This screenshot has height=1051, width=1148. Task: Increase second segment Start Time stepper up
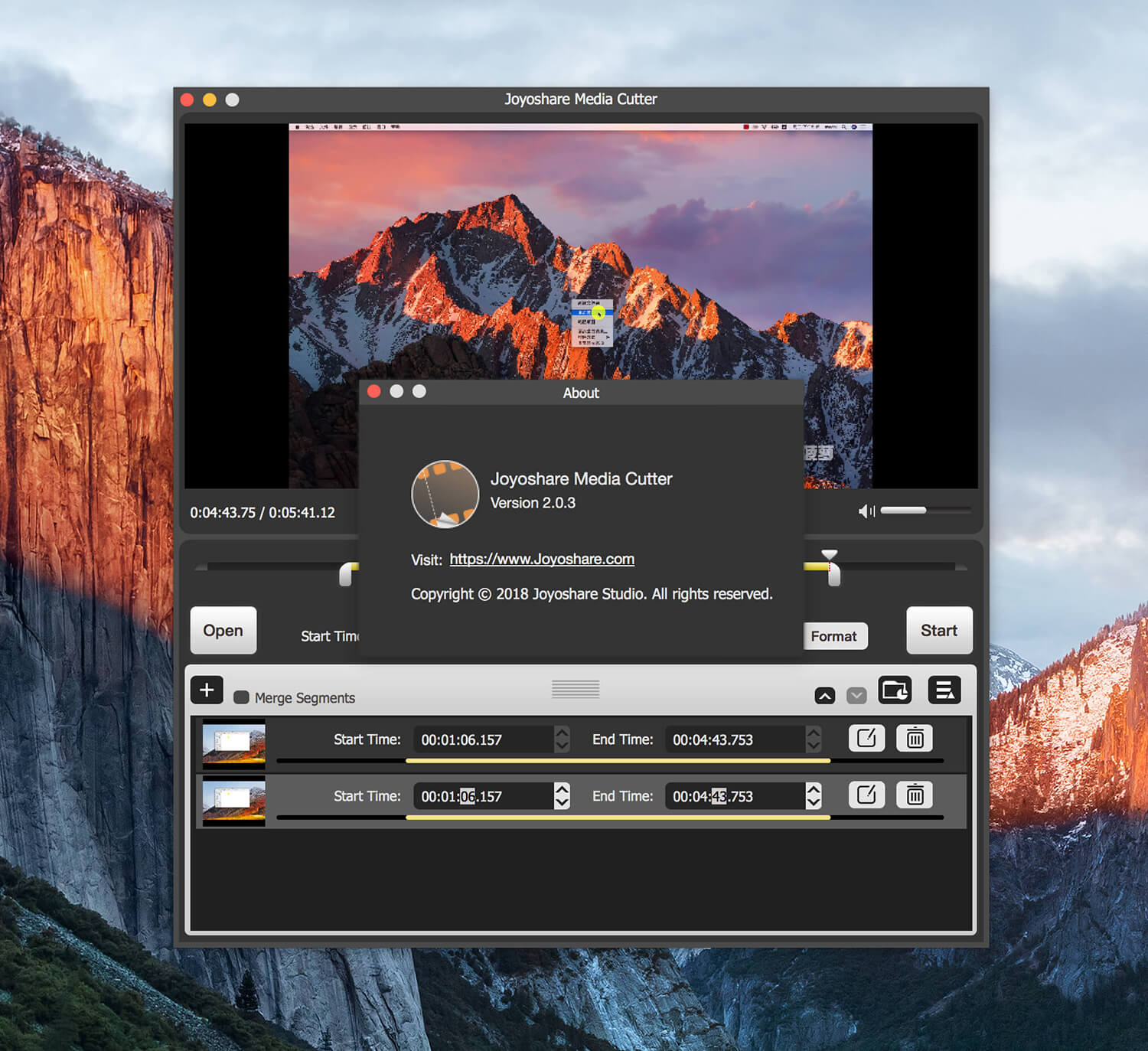[x=563, y=789]
